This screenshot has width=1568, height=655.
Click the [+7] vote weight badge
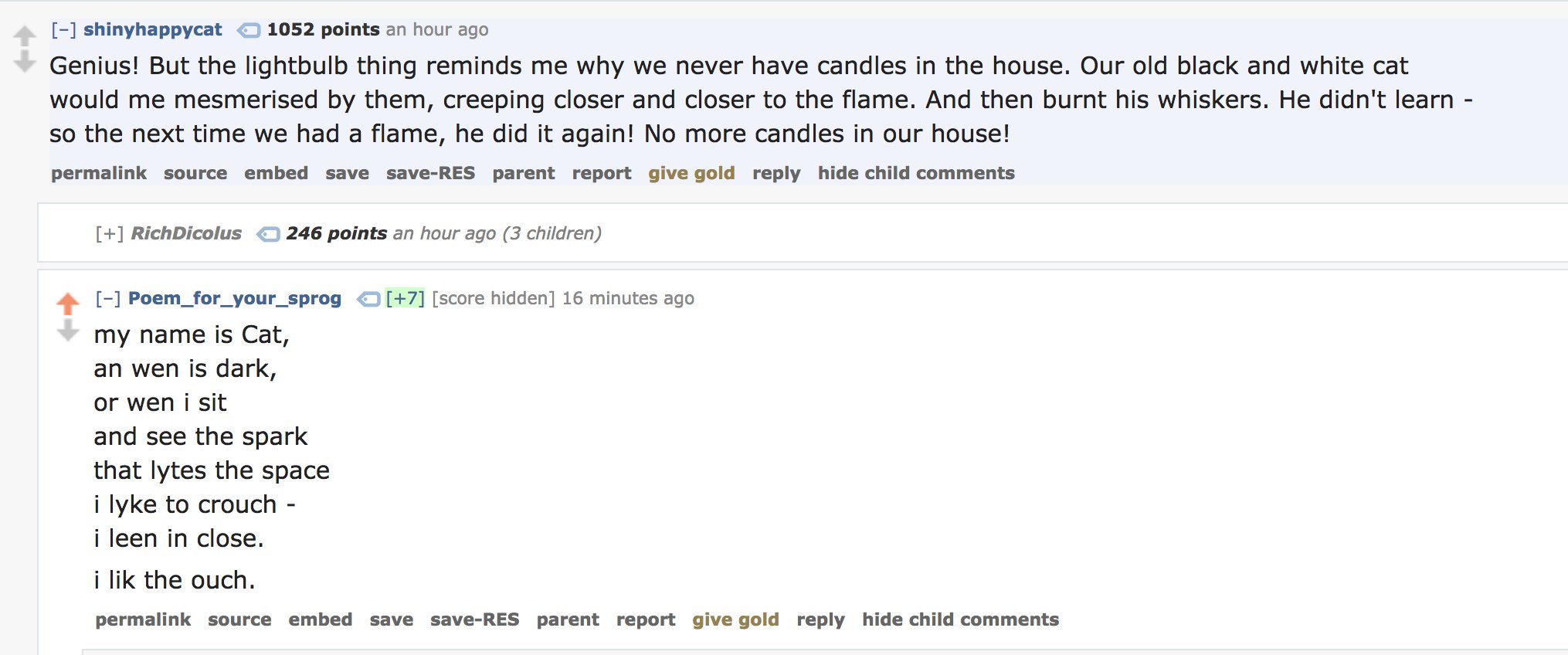[405, 298]
